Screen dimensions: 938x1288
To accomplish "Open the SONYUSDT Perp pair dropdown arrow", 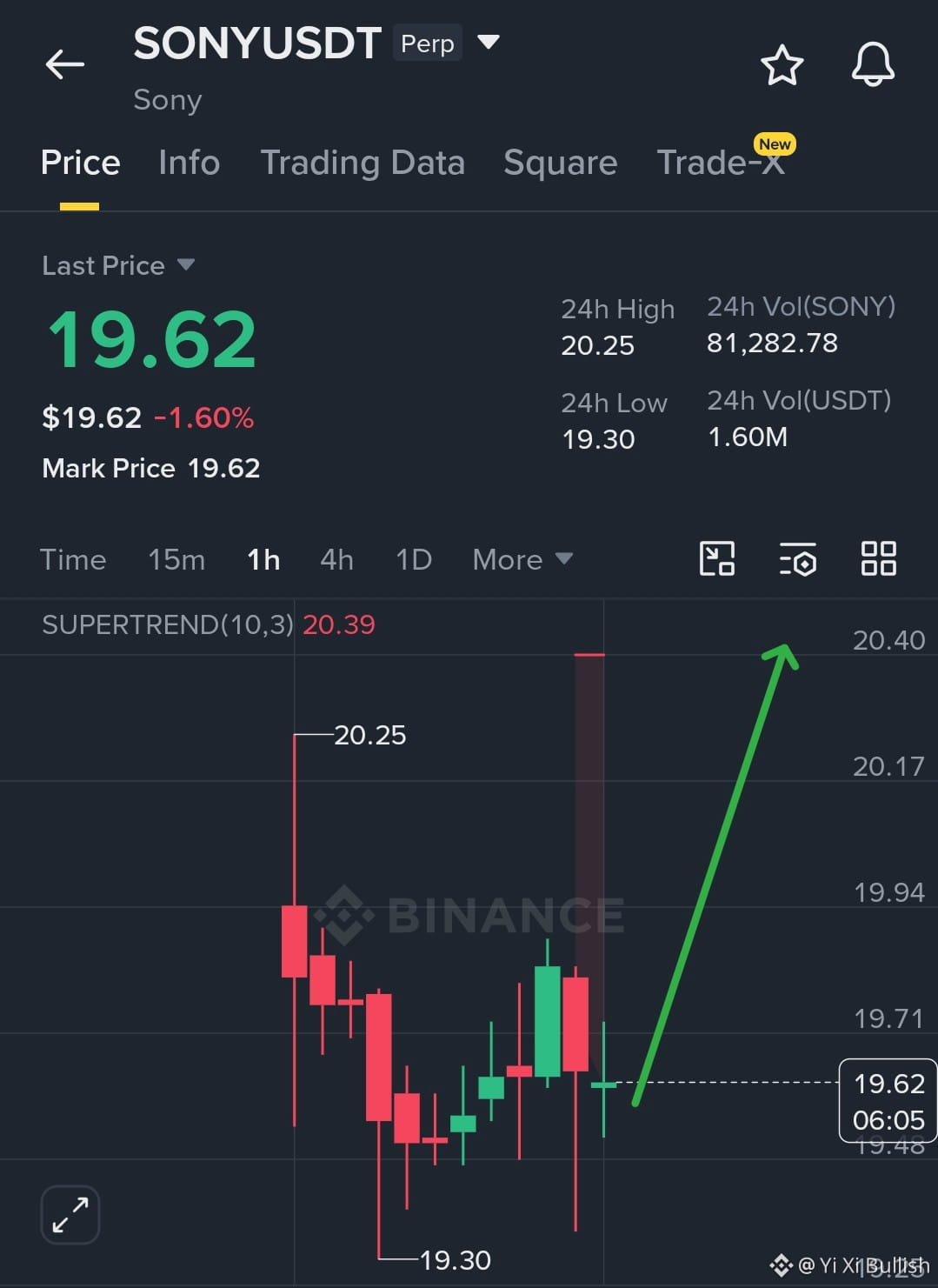I will 489,42.
